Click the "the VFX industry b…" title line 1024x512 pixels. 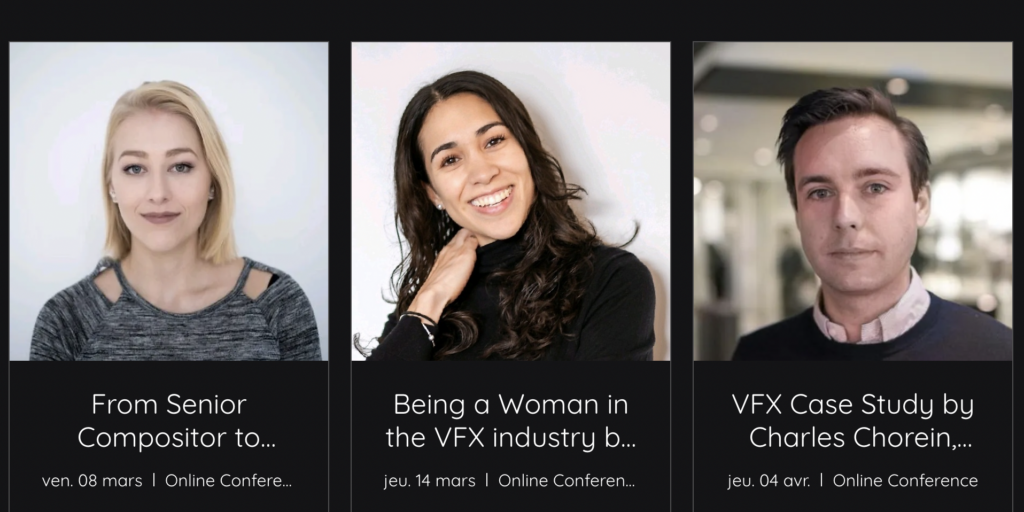click(510, 437)
